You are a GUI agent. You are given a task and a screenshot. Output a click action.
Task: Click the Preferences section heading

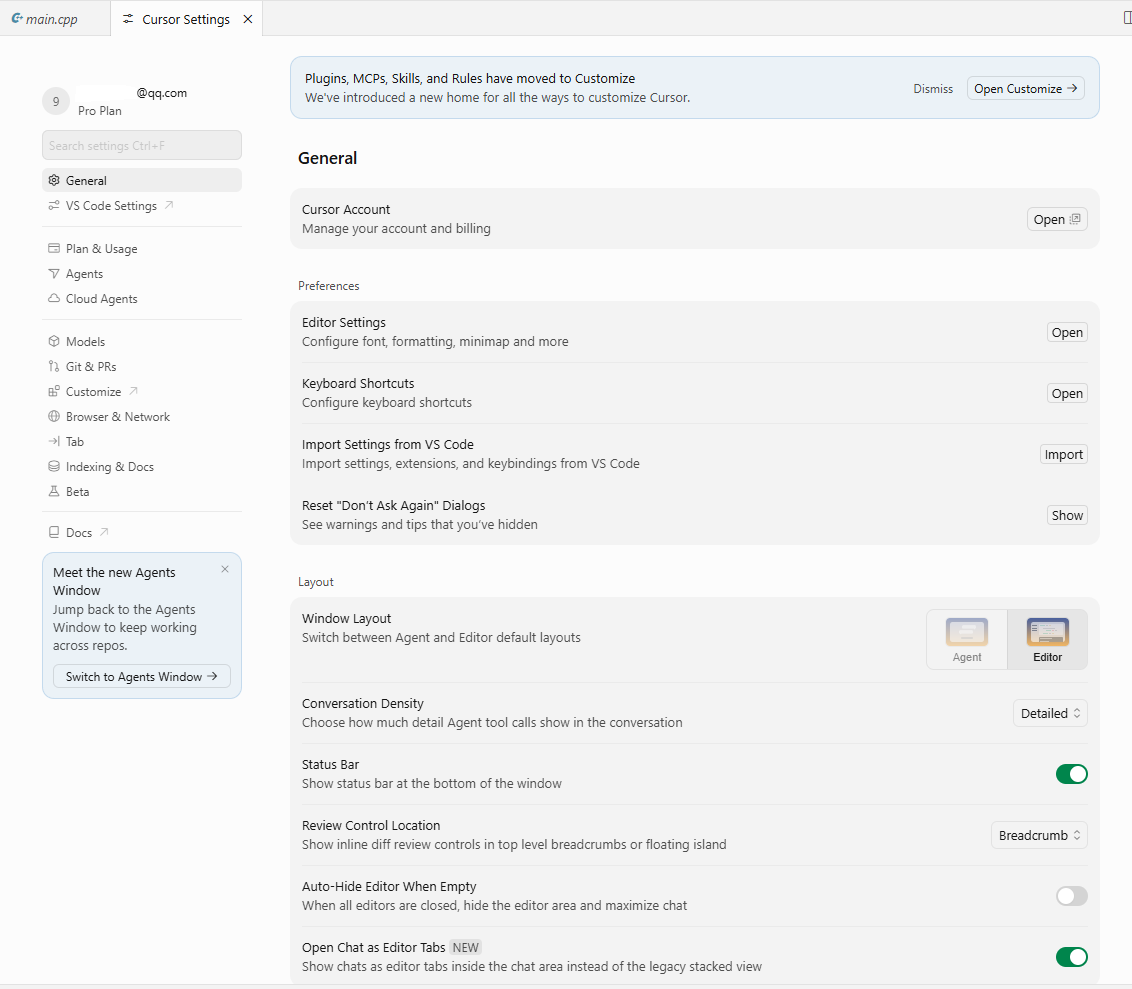pyautogui.click(x=328, y=286)
